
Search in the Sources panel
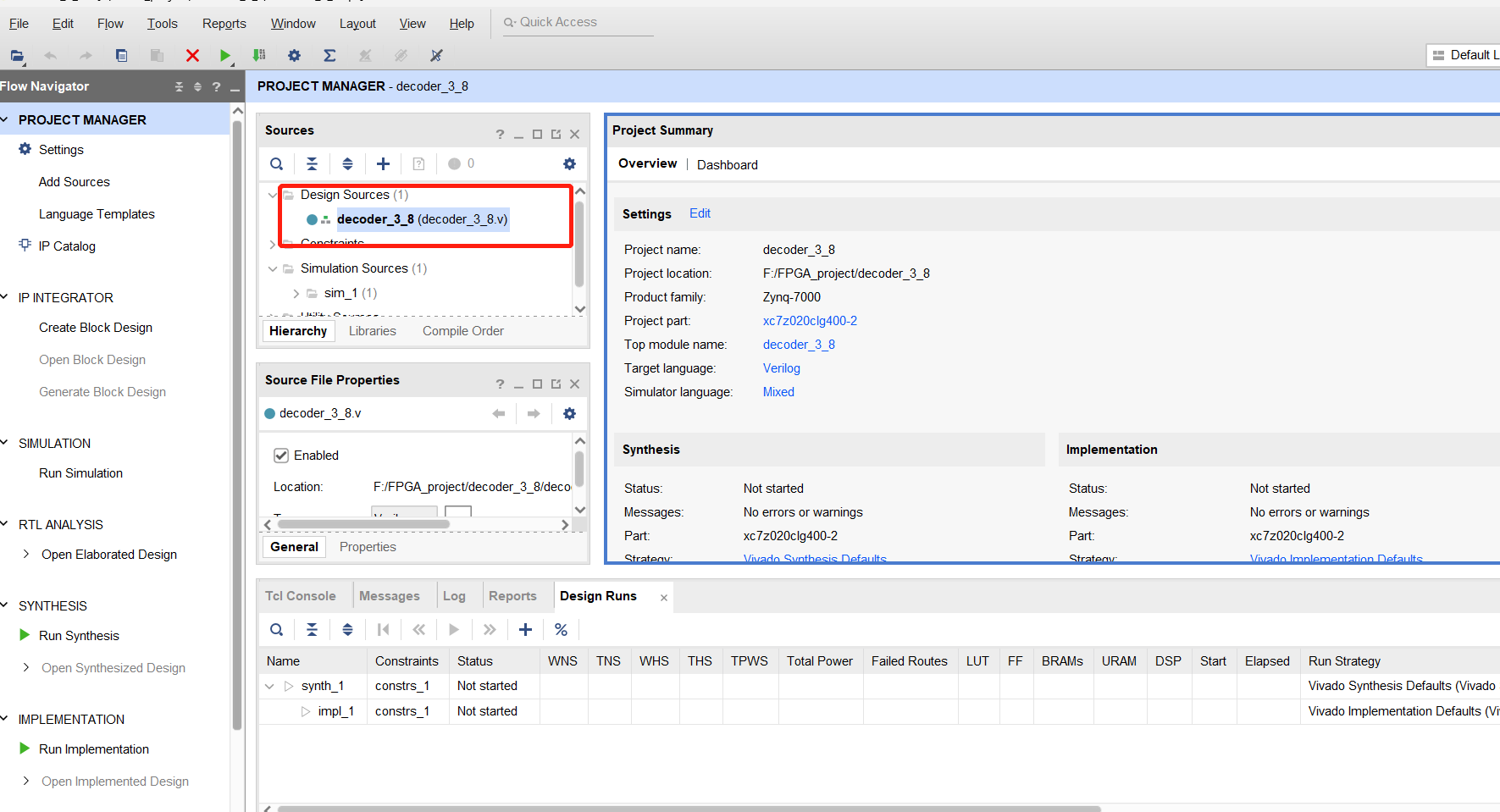pos(276,164)
